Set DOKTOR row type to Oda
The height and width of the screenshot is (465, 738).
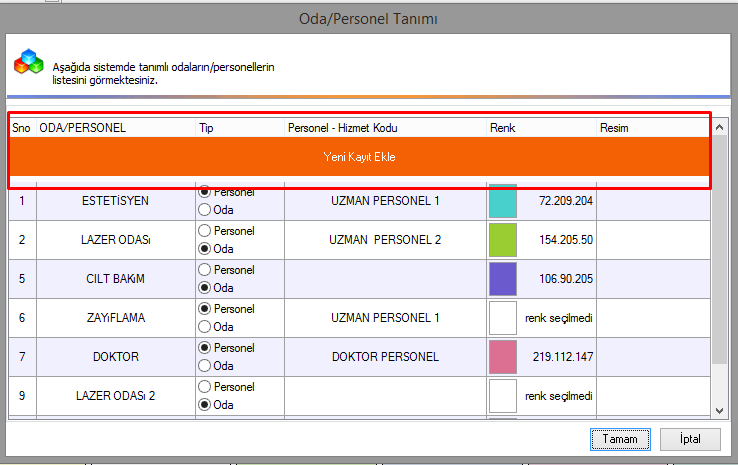[x=206, y=365]
